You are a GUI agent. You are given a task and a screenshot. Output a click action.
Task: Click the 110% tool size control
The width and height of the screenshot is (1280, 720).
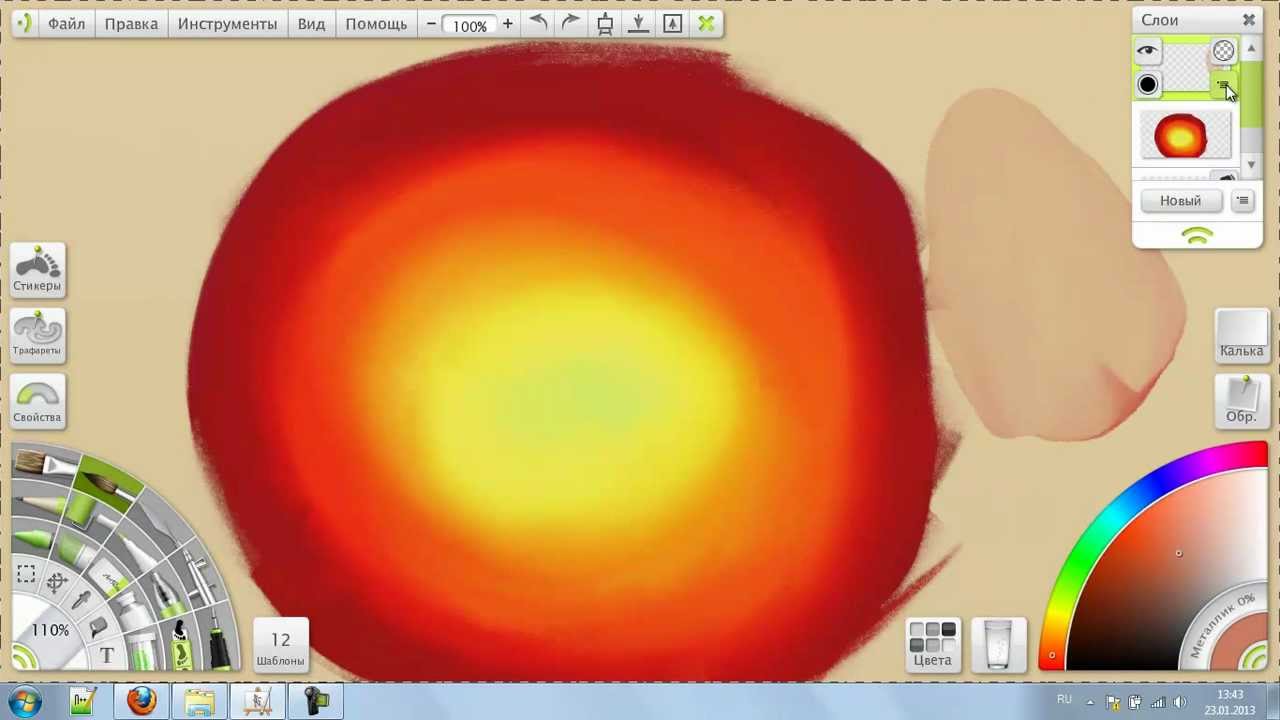point(49,630)
